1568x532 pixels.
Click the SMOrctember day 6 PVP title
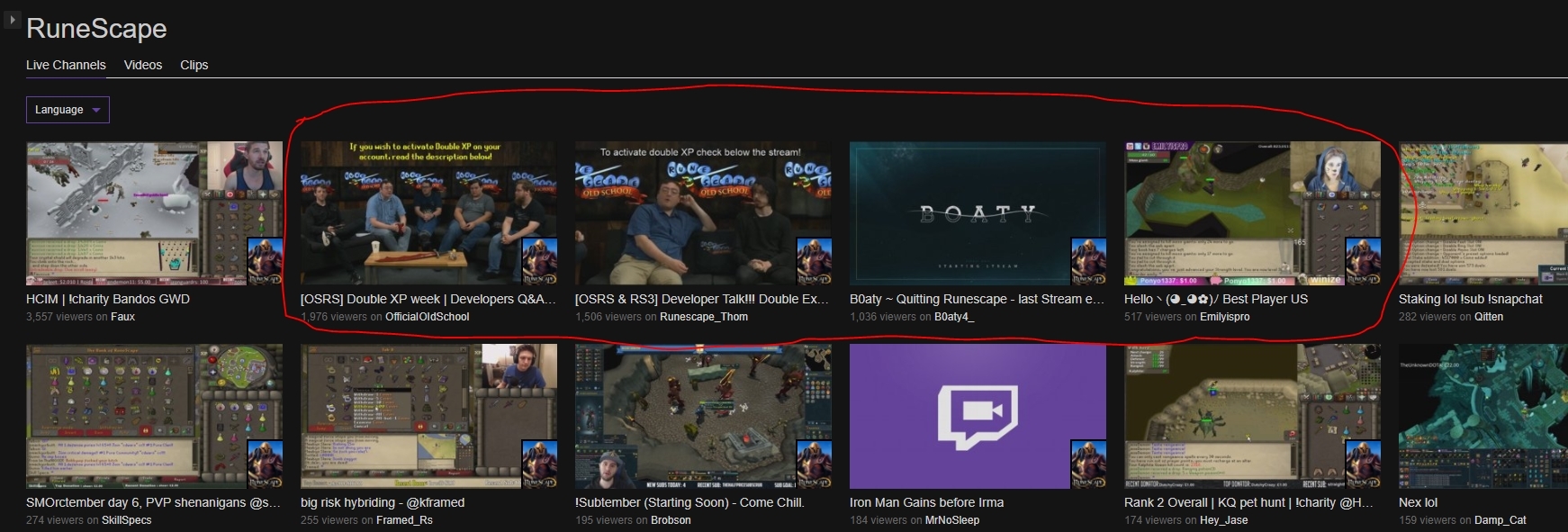(x=153, y=502)
